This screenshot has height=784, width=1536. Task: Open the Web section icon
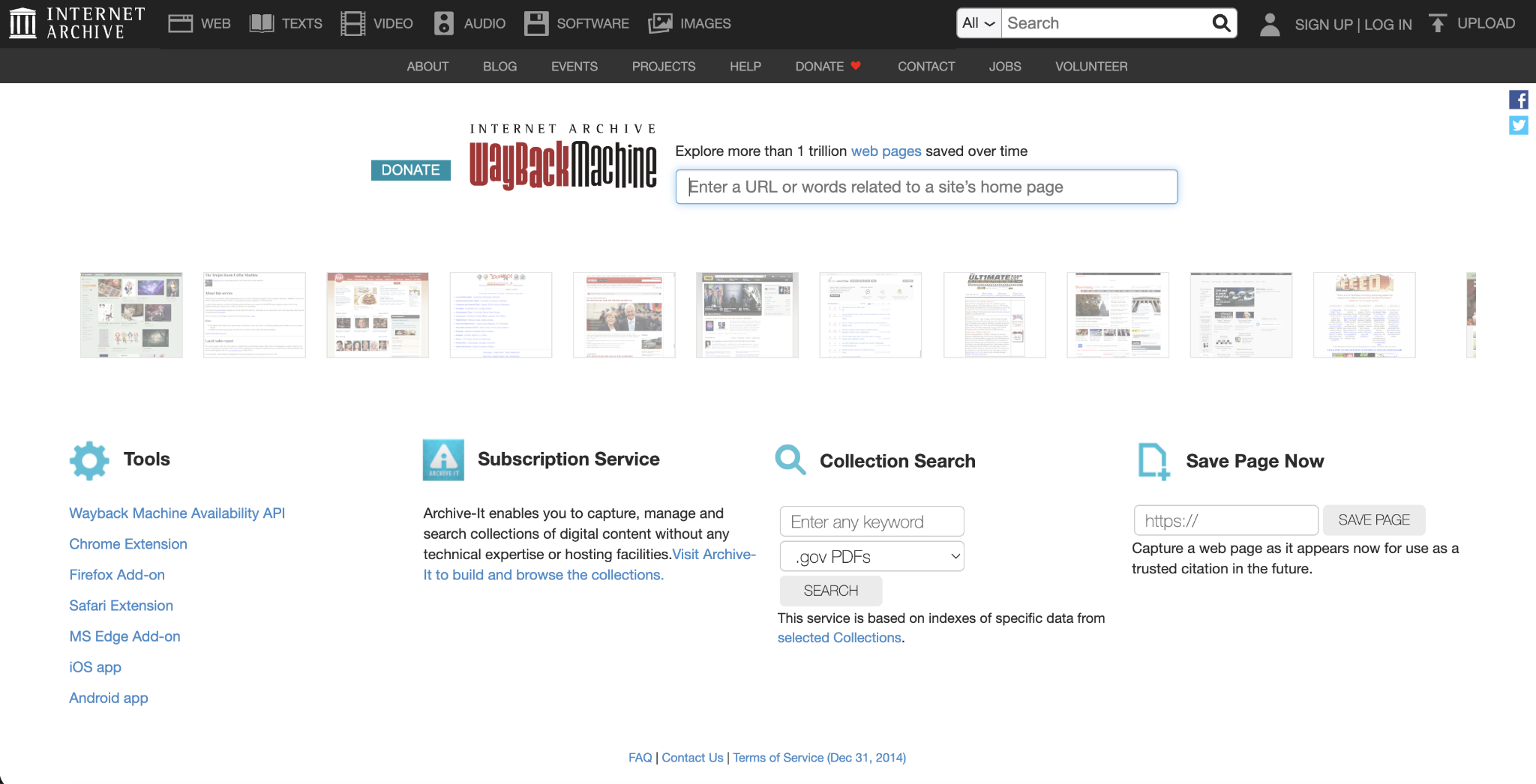tap(180, 23)
